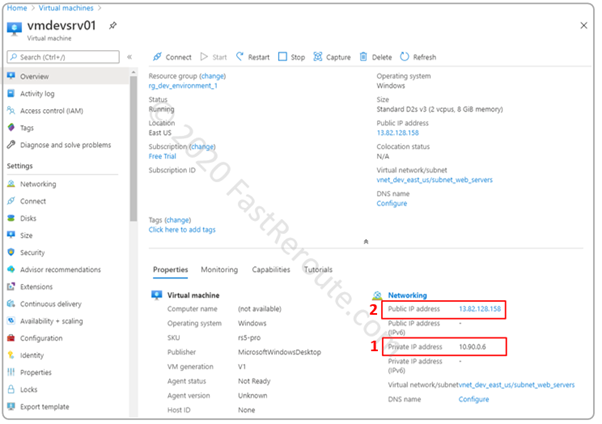Select the SKU value rs5-pro
Image resolution: width=602 pixels, height=424 pixels.
tap(249, 338)
